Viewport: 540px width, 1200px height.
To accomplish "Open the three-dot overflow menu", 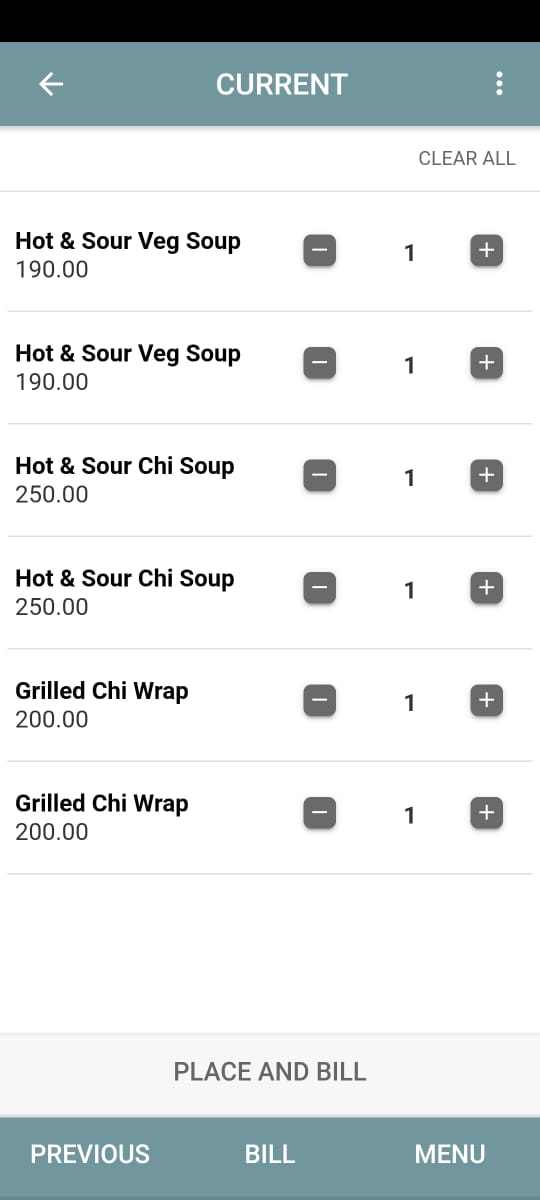I will point(499,84).
